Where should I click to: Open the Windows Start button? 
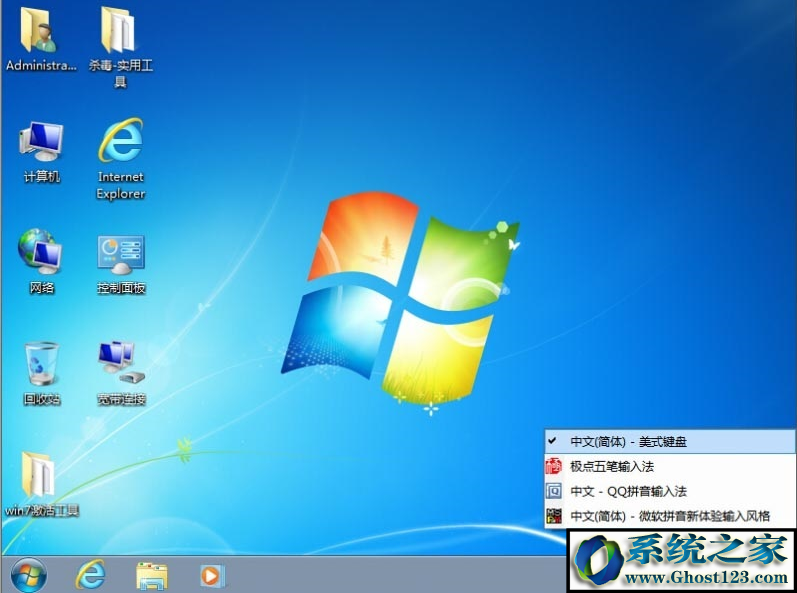coord(29,576)
